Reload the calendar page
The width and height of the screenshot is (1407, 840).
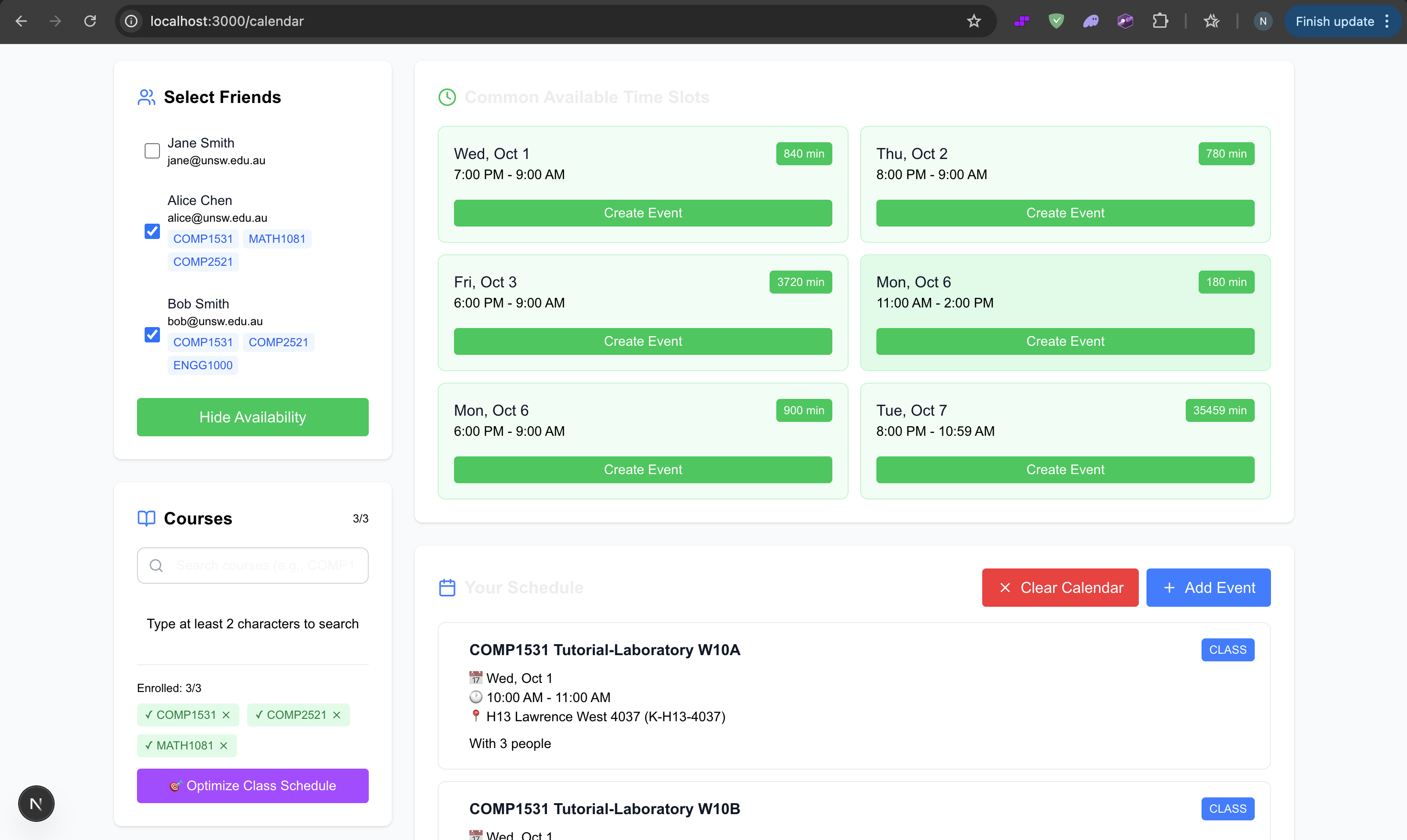(x=90, y=22)
